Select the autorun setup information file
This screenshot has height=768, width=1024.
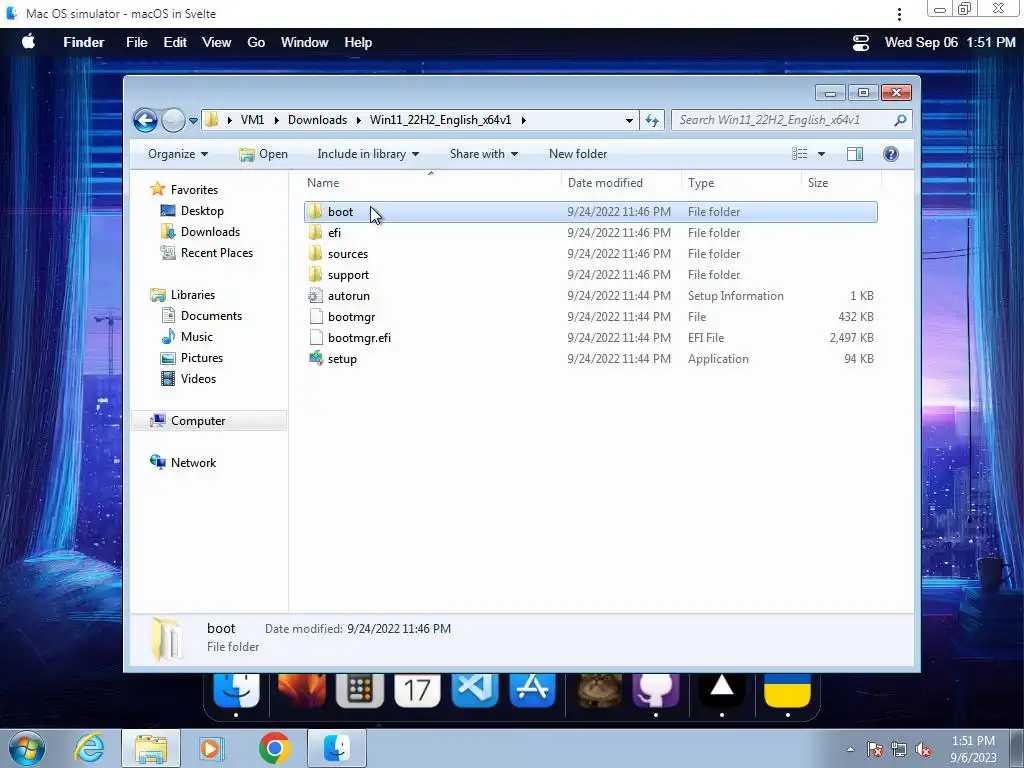click(590, 296)
